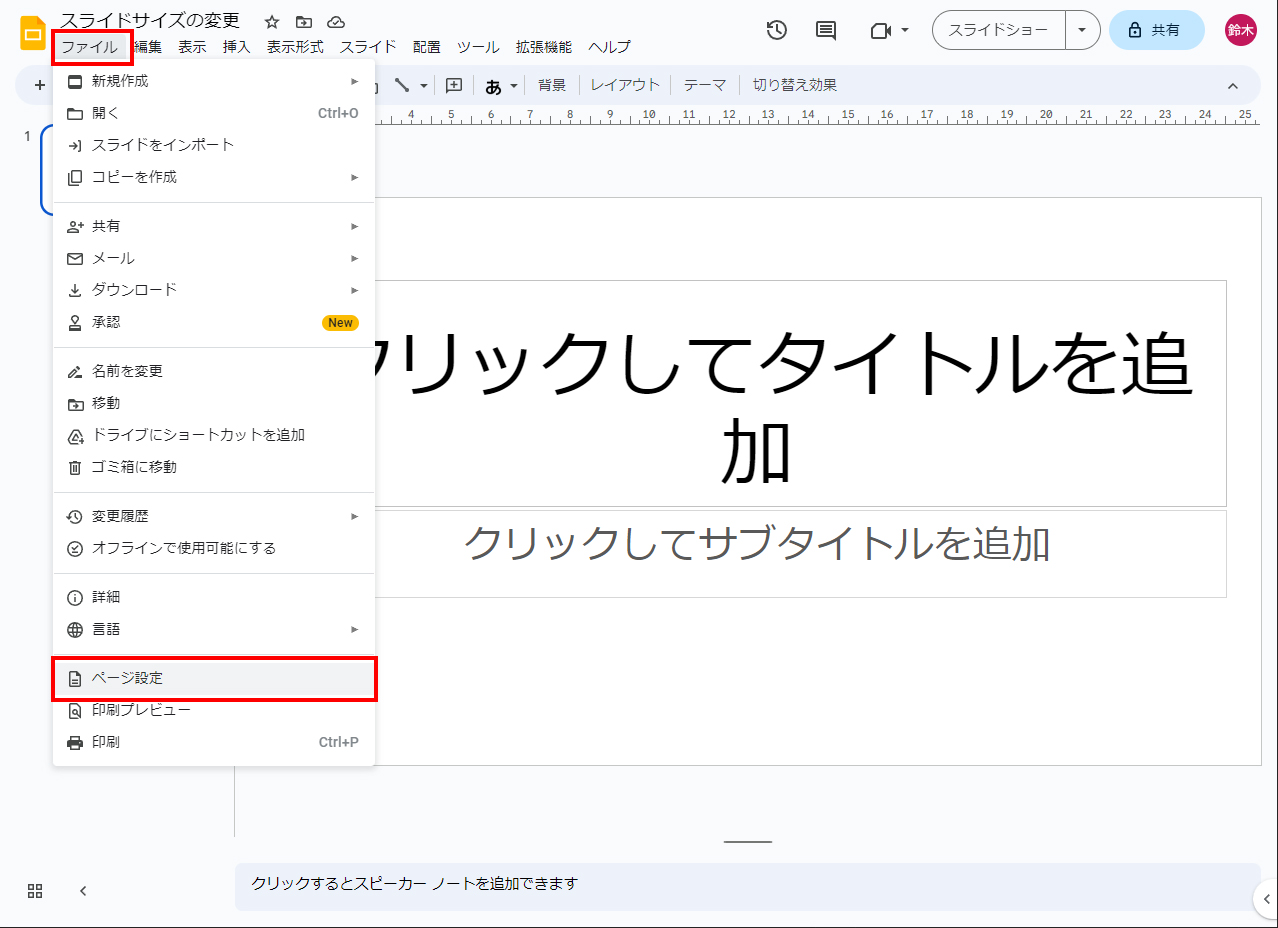Click the Google Slides home logo
The image size is (1278, 928).
[x=33, y=33]
